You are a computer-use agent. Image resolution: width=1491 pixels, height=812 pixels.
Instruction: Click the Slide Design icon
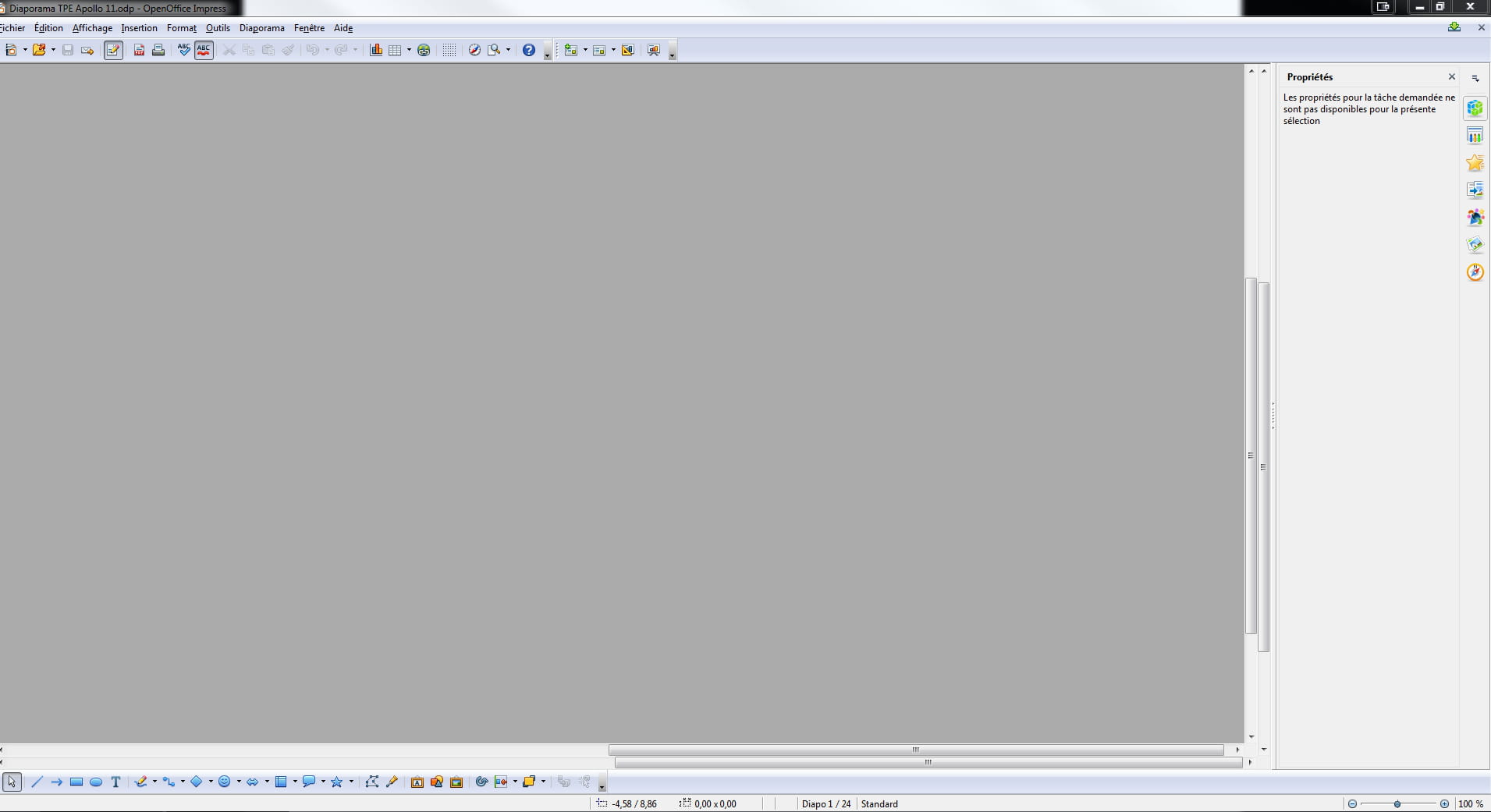tap(627, 50)
